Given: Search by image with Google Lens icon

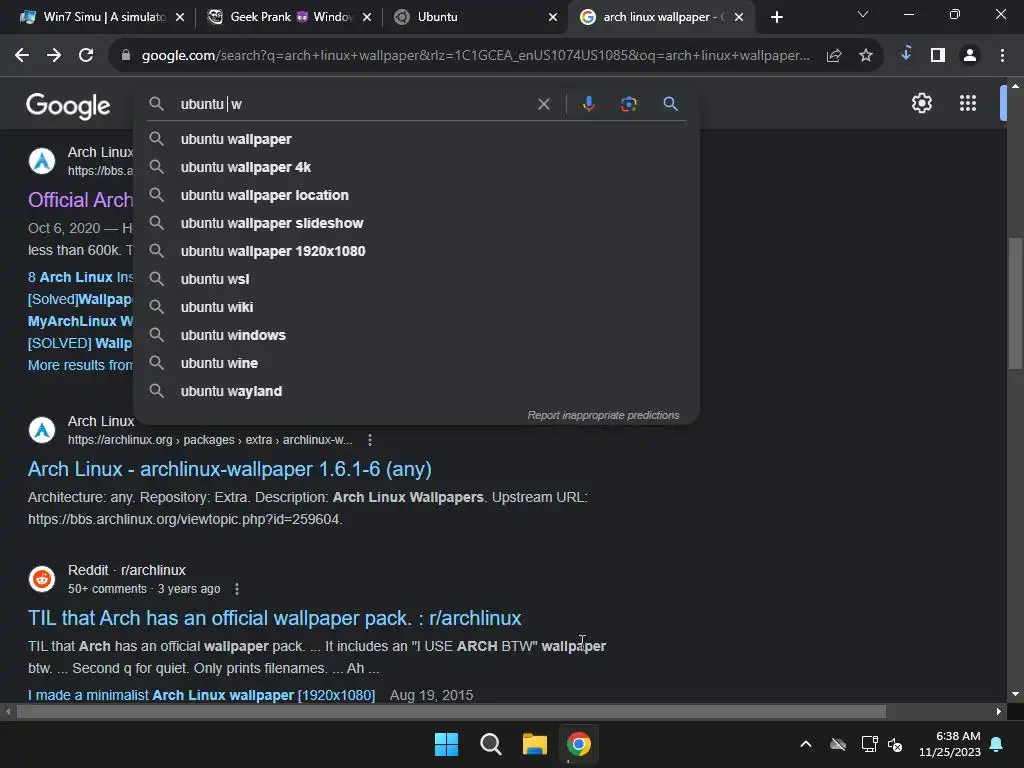Looking at the screenshot, I should (628, 104).
